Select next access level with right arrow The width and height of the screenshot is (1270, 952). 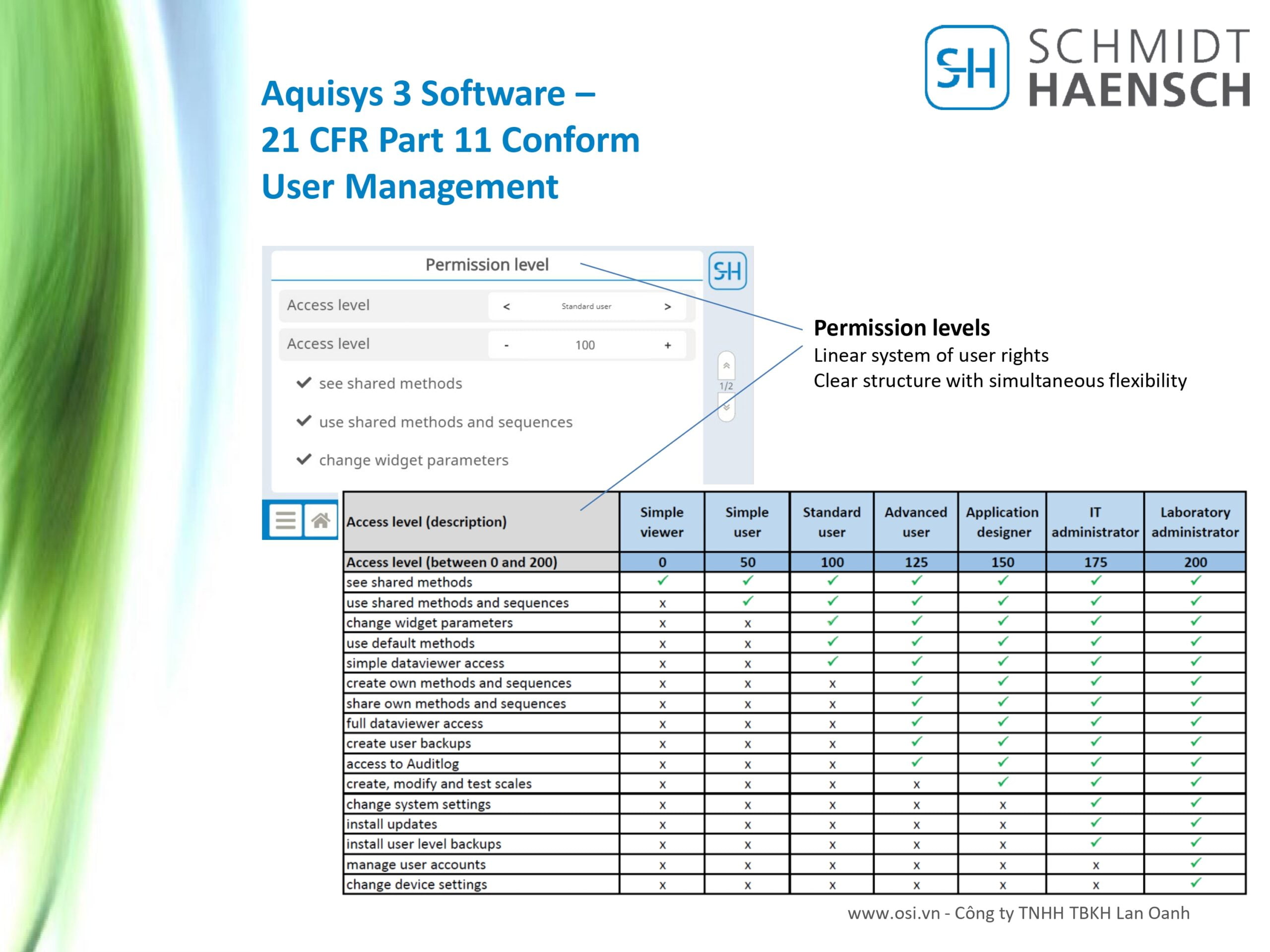point(667,306)
